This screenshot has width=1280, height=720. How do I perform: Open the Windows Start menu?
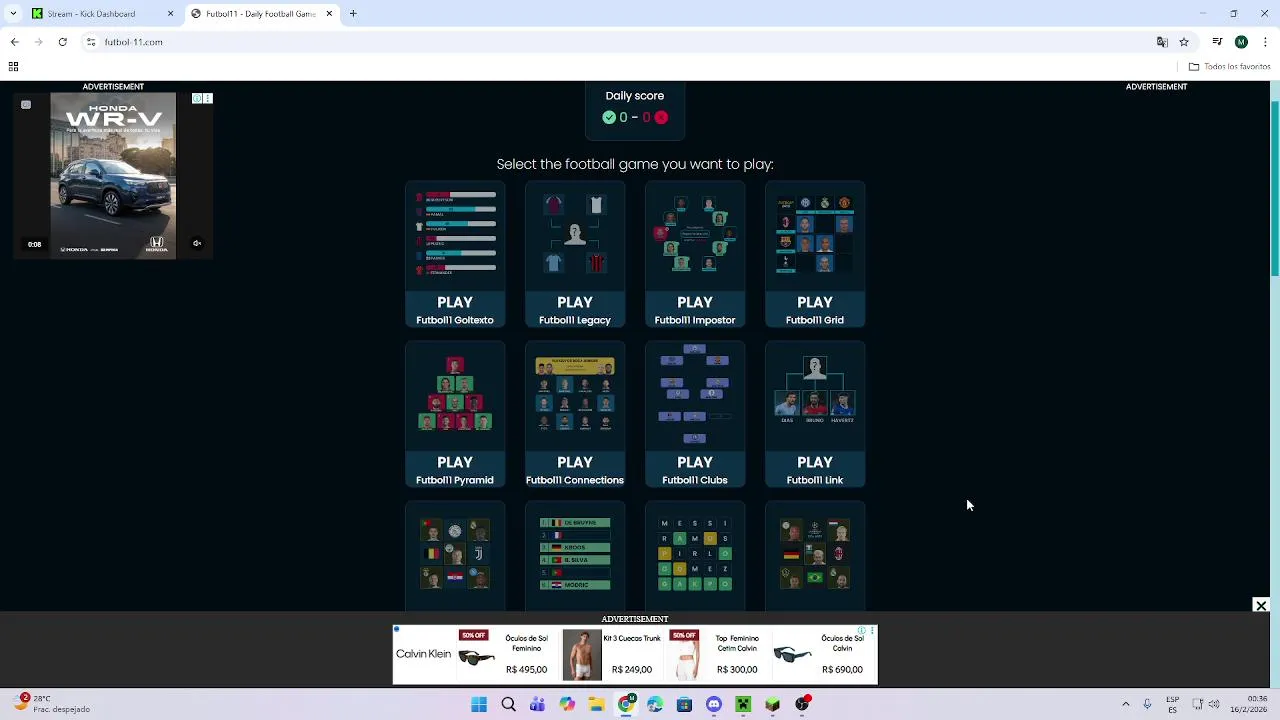(x=479, y=705)
